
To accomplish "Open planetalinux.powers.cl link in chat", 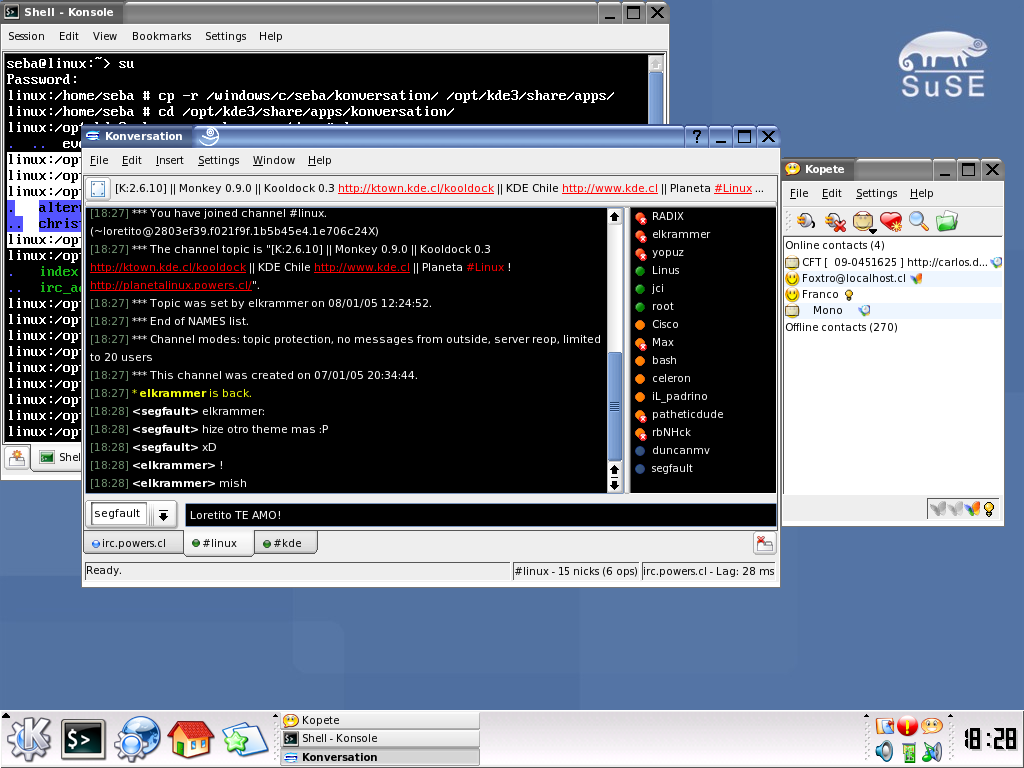I will (x=171, y=285).
